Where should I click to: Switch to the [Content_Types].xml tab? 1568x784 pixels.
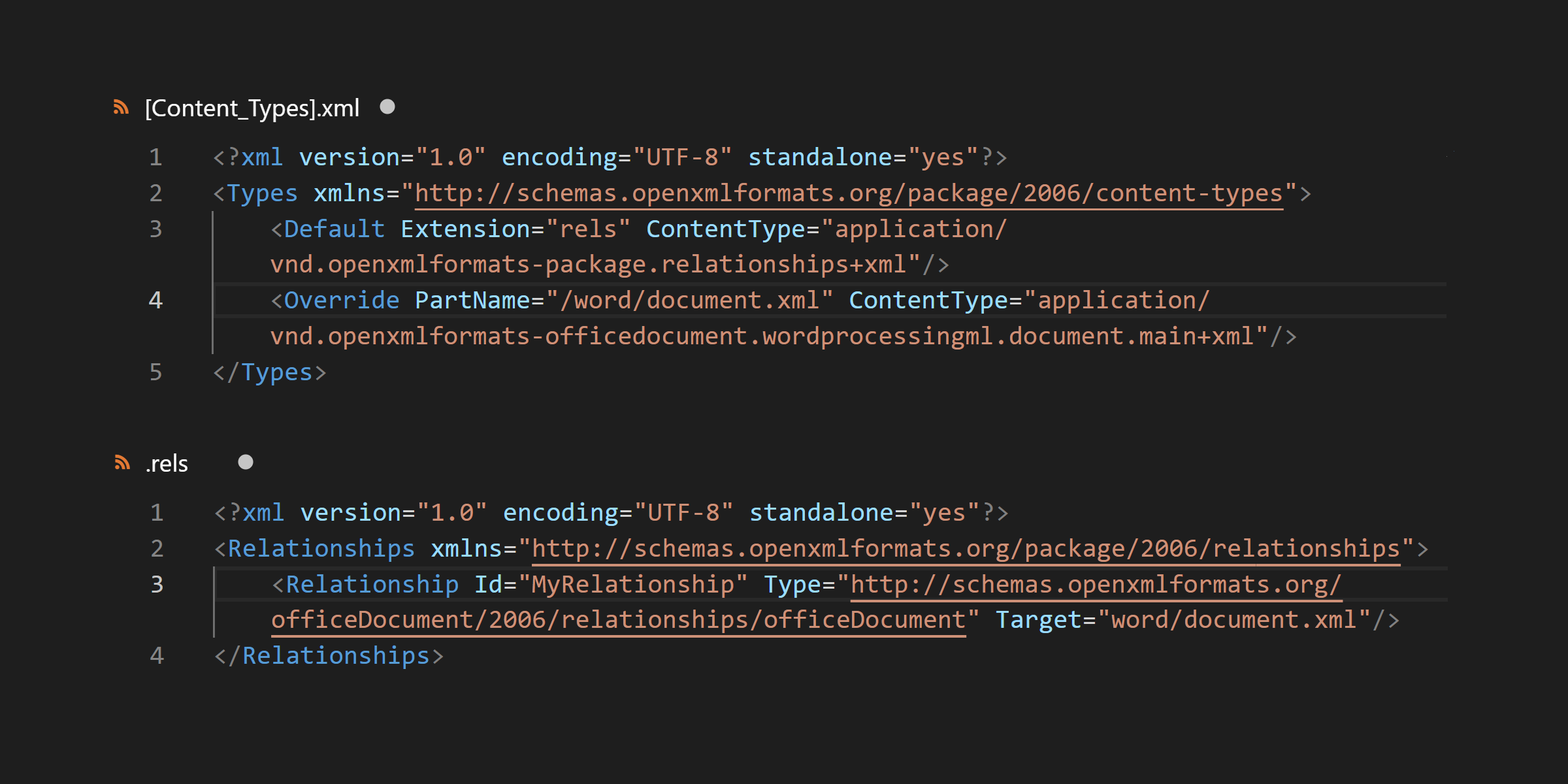[252, 108]
